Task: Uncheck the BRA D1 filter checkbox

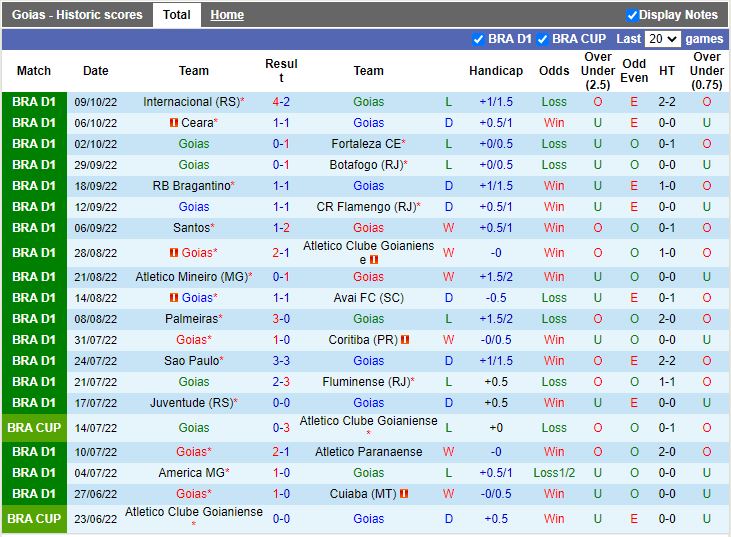Action: 478,39
